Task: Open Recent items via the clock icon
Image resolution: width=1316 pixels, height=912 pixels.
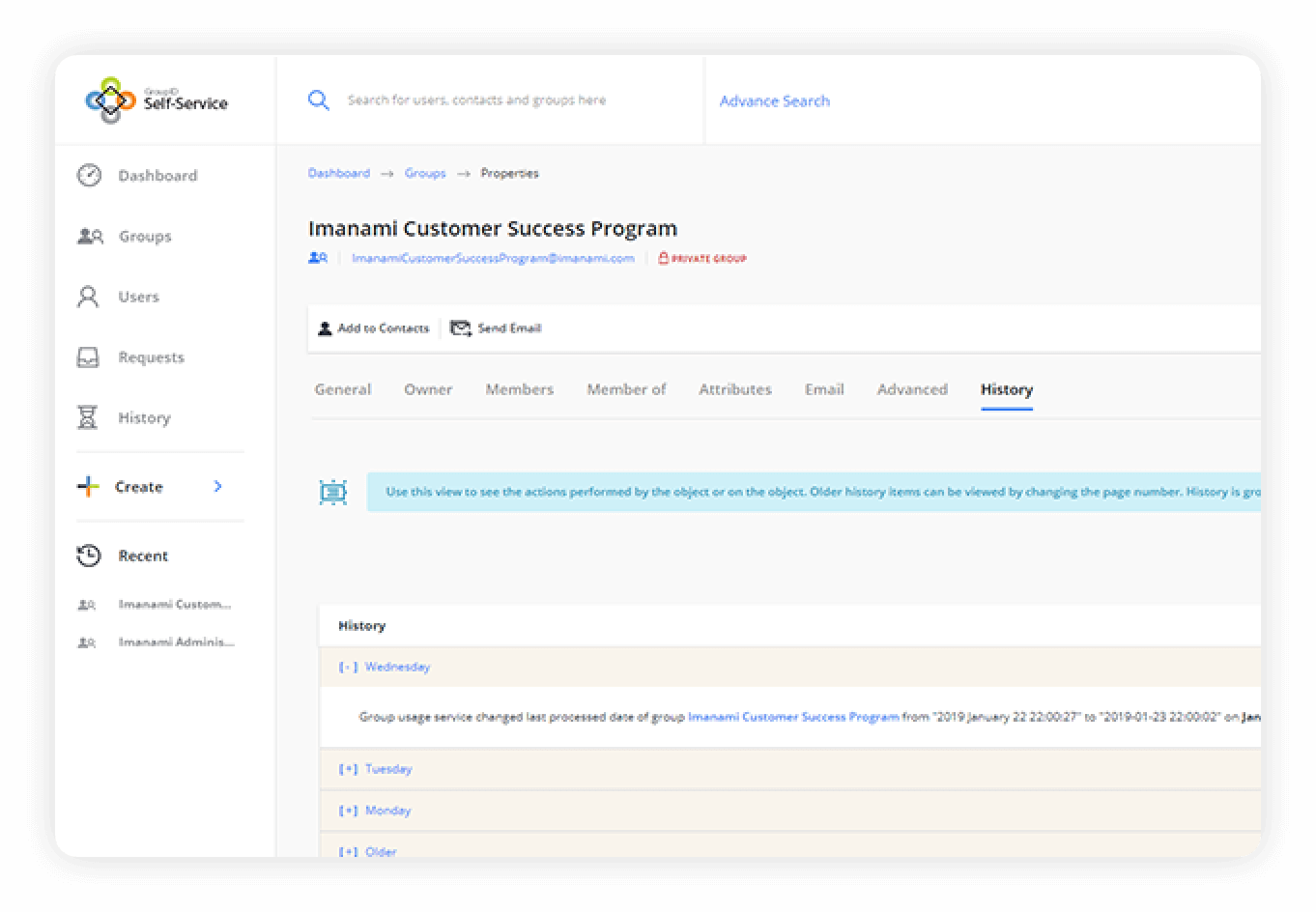Action: click(89, 556)
